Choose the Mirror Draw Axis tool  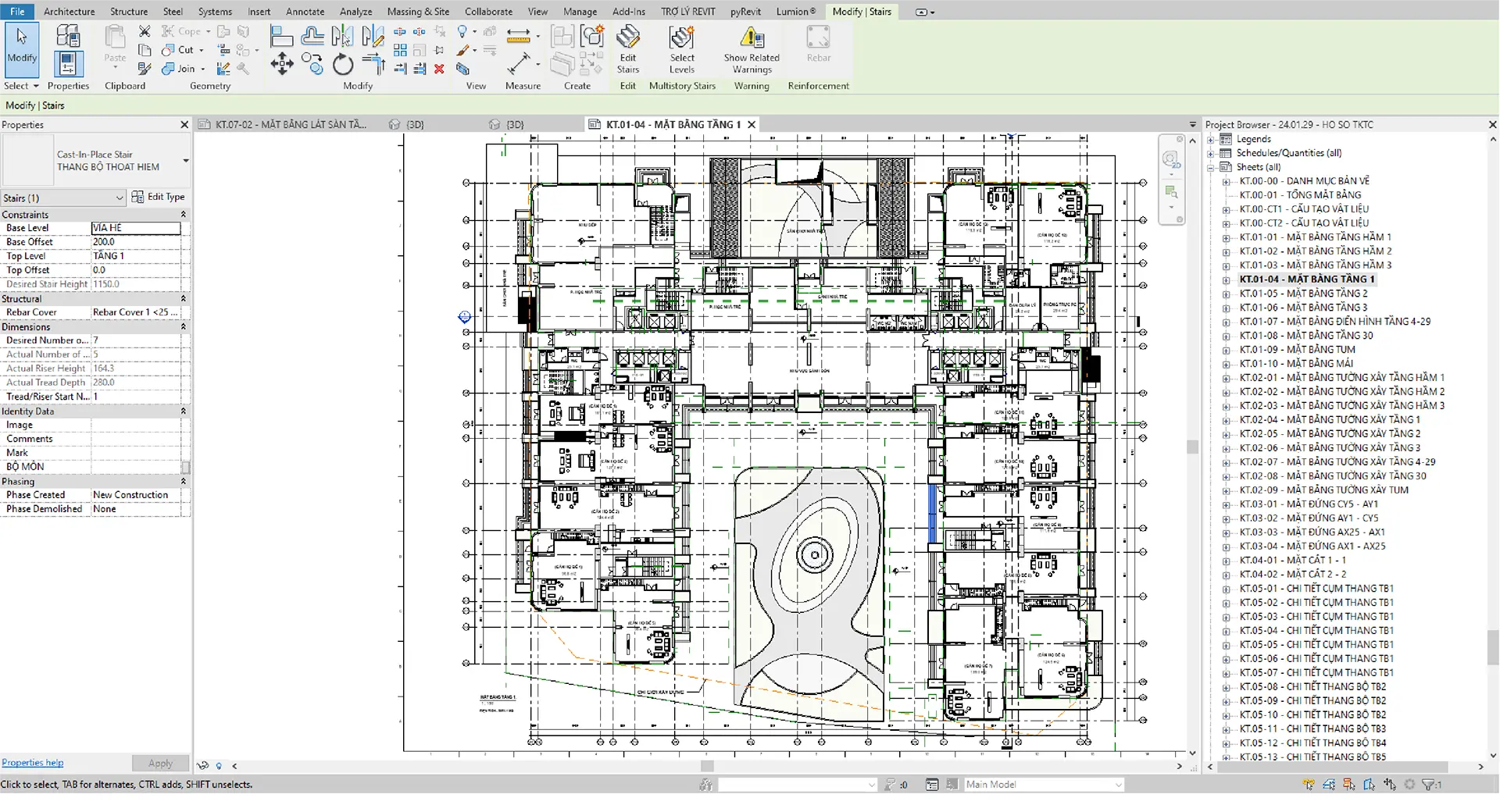click(373, 36)
